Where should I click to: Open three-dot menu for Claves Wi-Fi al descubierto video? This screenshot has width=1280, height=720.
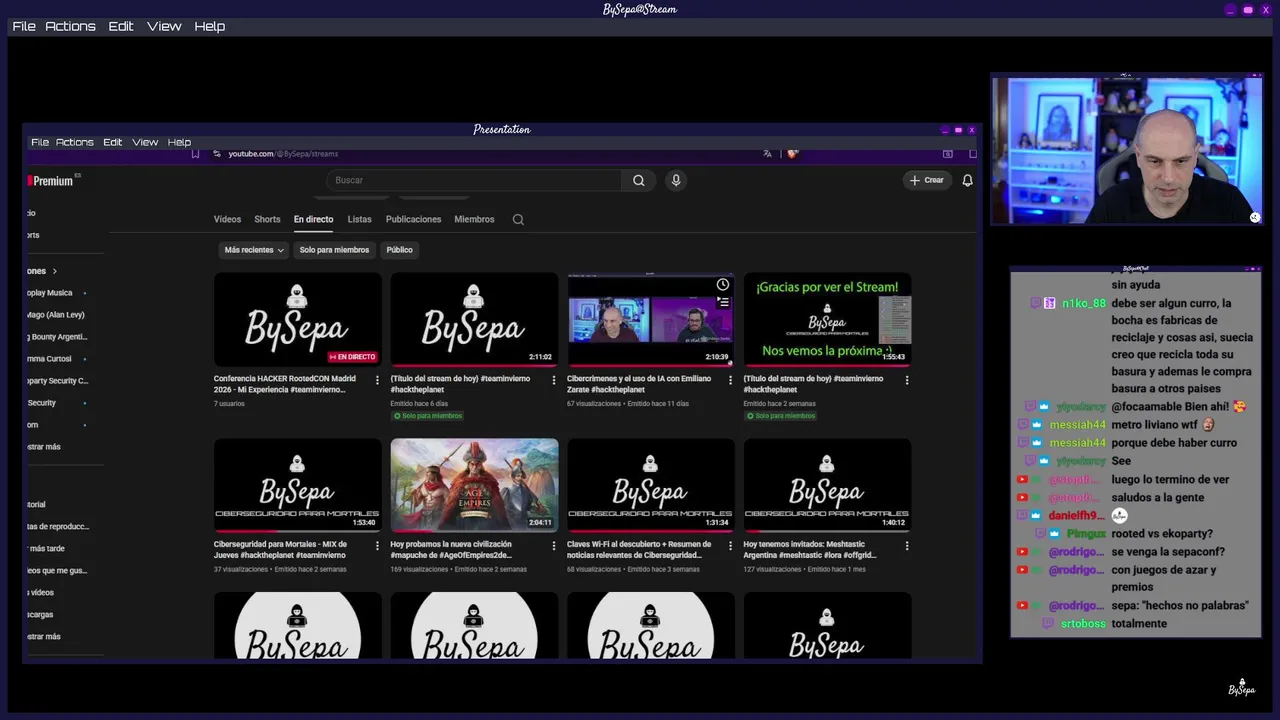(x=730, y=546)
